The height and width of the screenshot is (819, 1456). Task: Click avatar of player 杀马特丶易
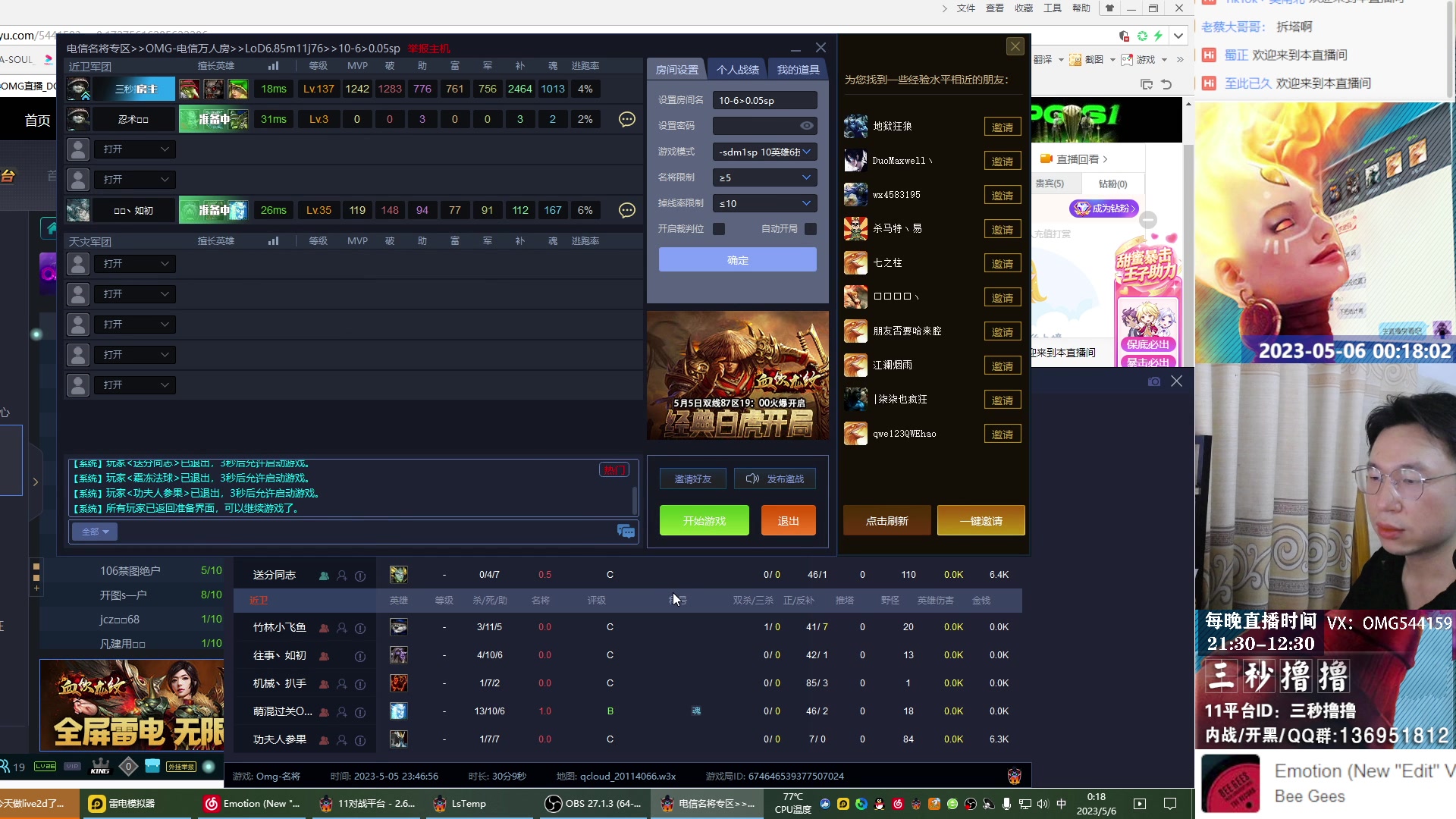click(855, 228)
